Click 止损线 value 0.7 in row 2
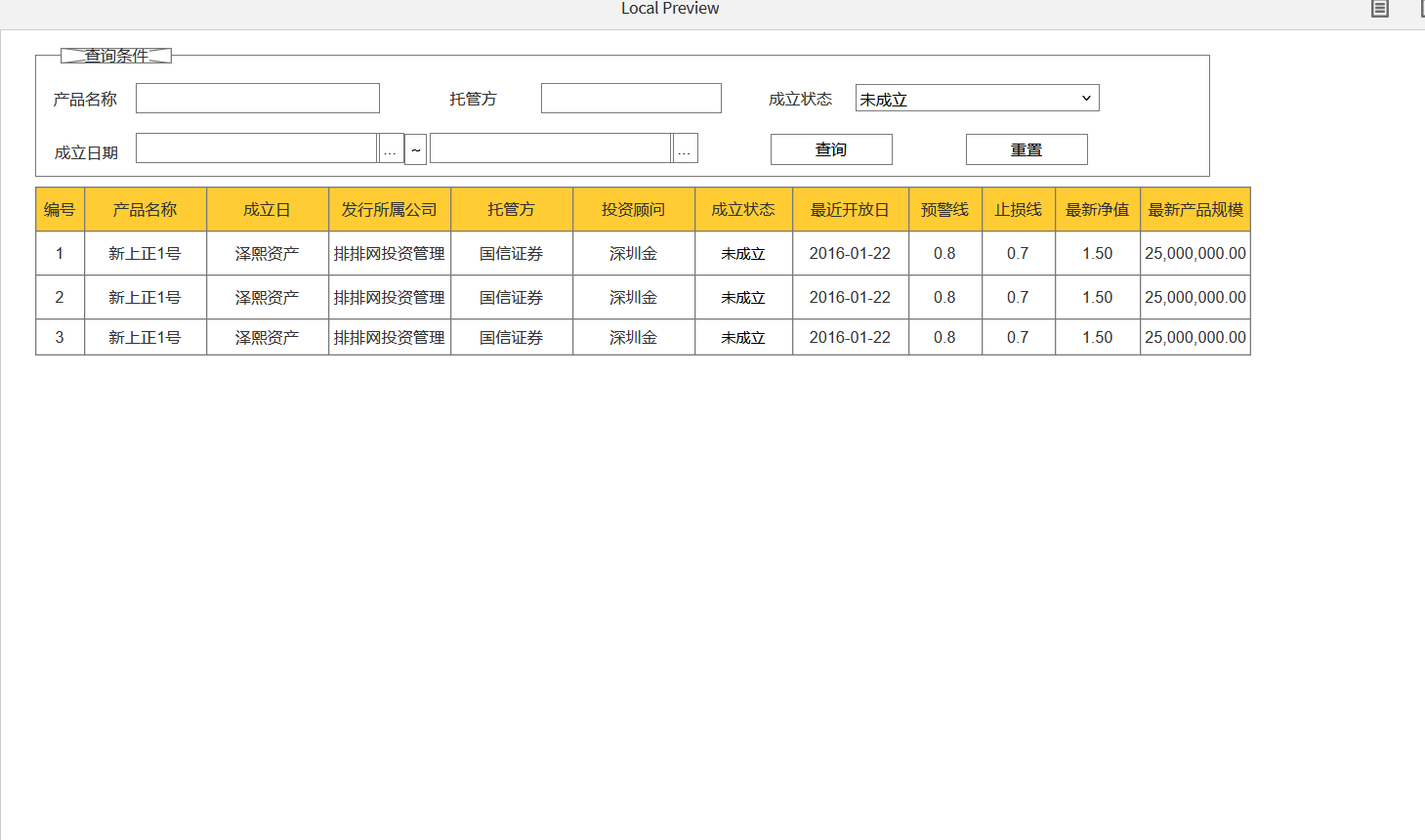Image resolution: width=1425 pixels, height=840 pixels. click(1019, 297)
